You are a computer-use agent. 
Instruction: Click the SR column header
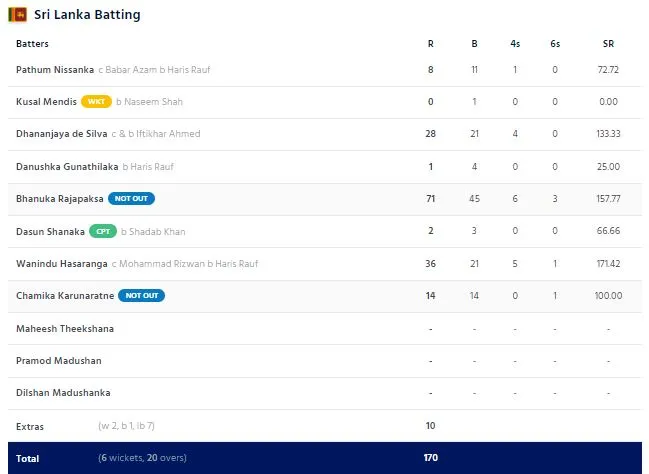[x=608, y=44]
